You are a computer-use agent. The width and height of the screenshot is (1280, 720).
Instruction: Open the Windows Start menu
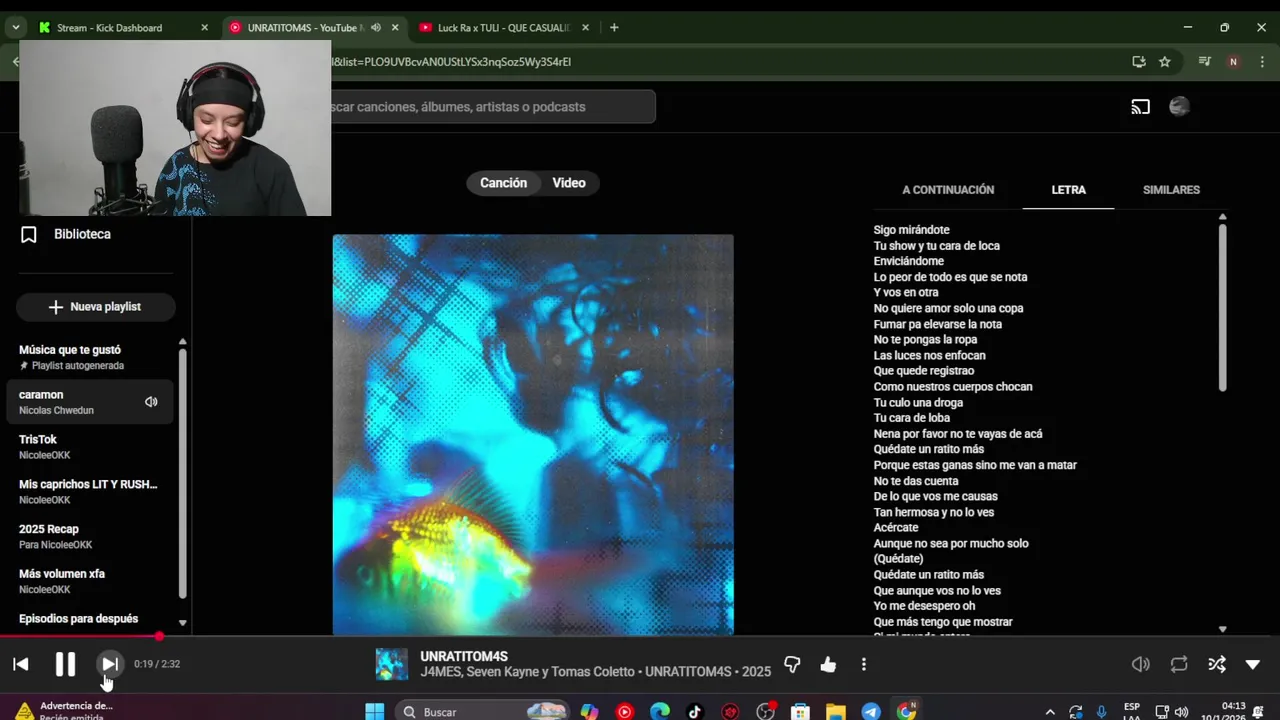pyautogui.click(x=375, y=712)
